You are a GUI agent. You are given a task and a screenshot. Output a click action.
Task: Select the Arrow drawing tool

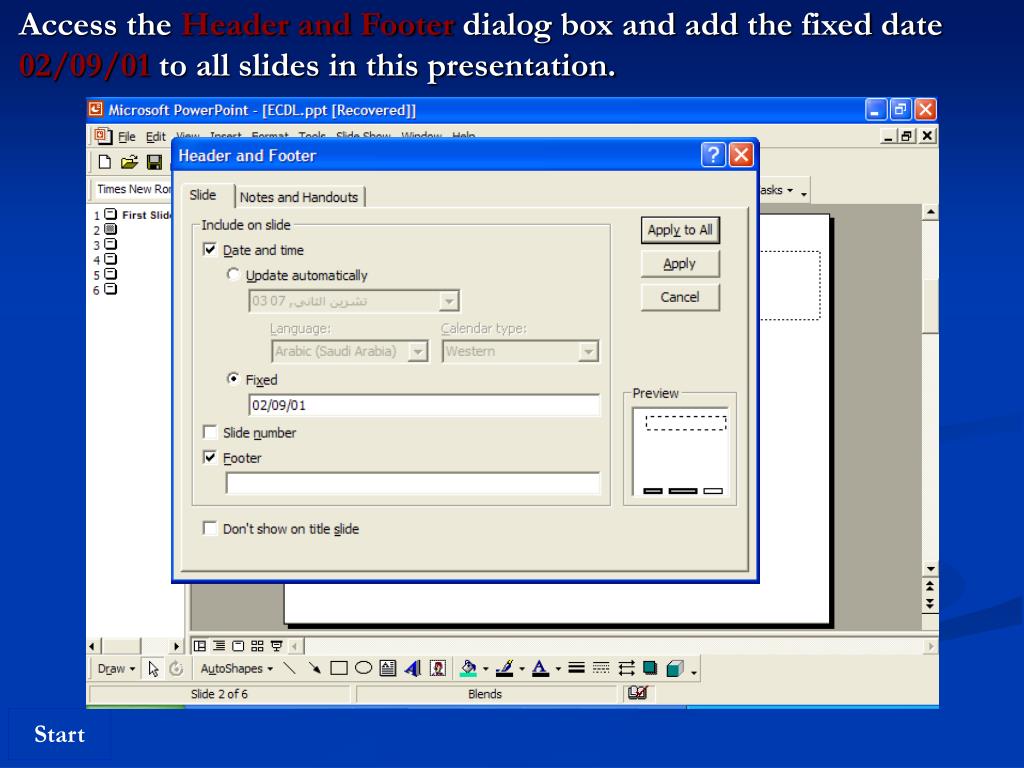(314, 668)
